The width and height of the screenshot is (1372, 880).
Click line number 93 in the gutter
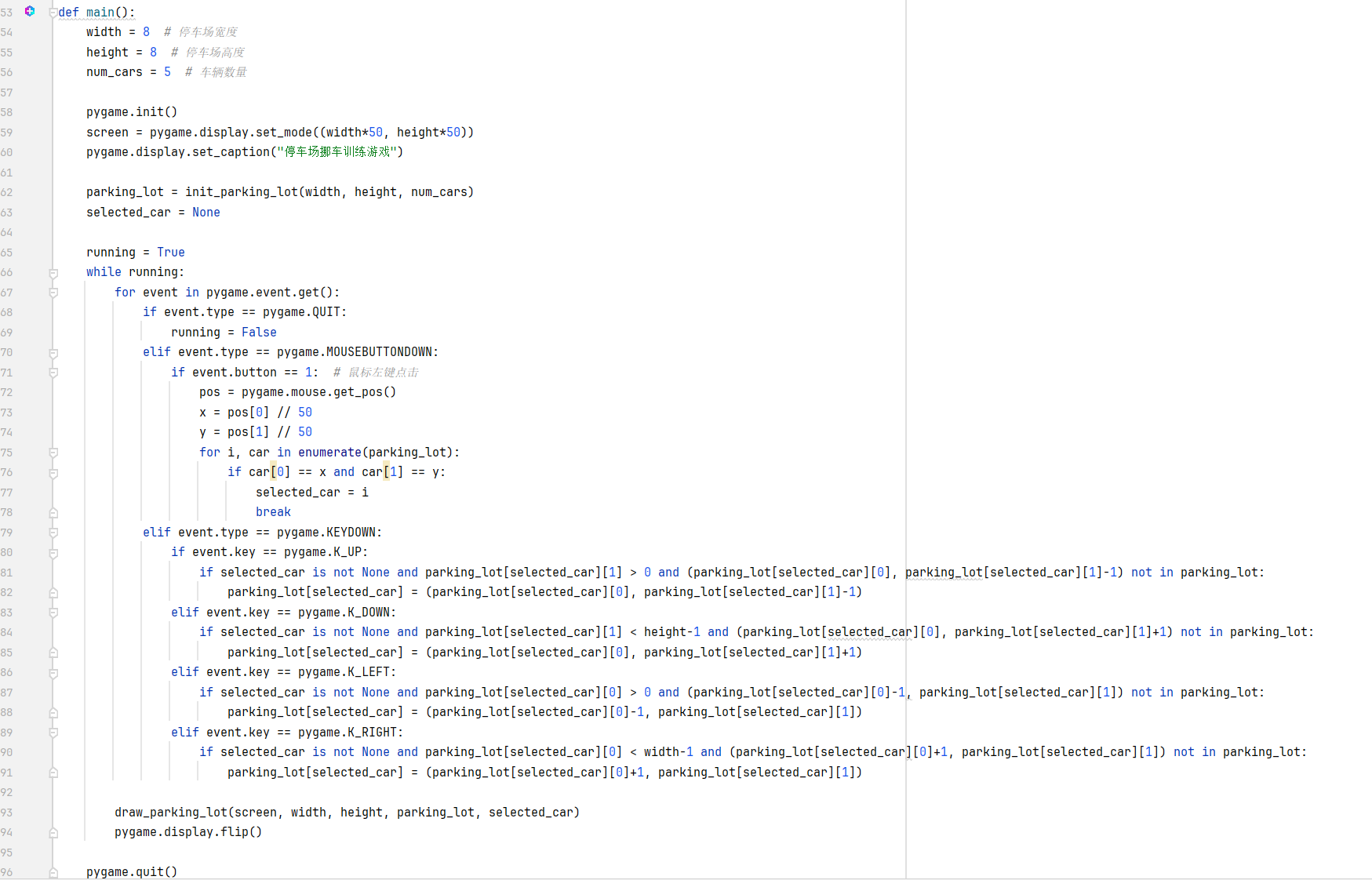coord(7,813)
